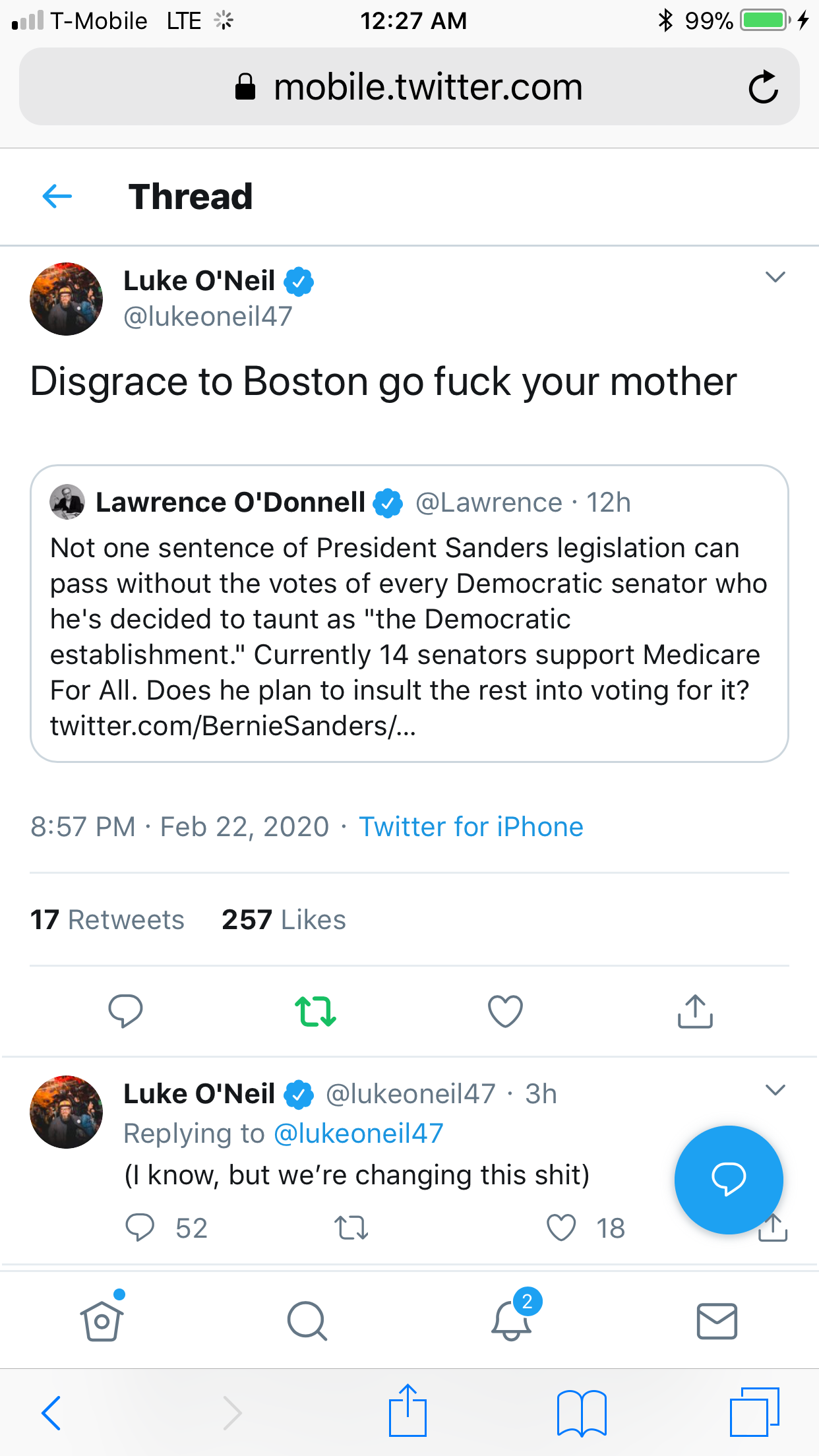The width and height of the screenshot is (819, 1456).
Task: Share the main tweet
Action: click(695, 1011)
